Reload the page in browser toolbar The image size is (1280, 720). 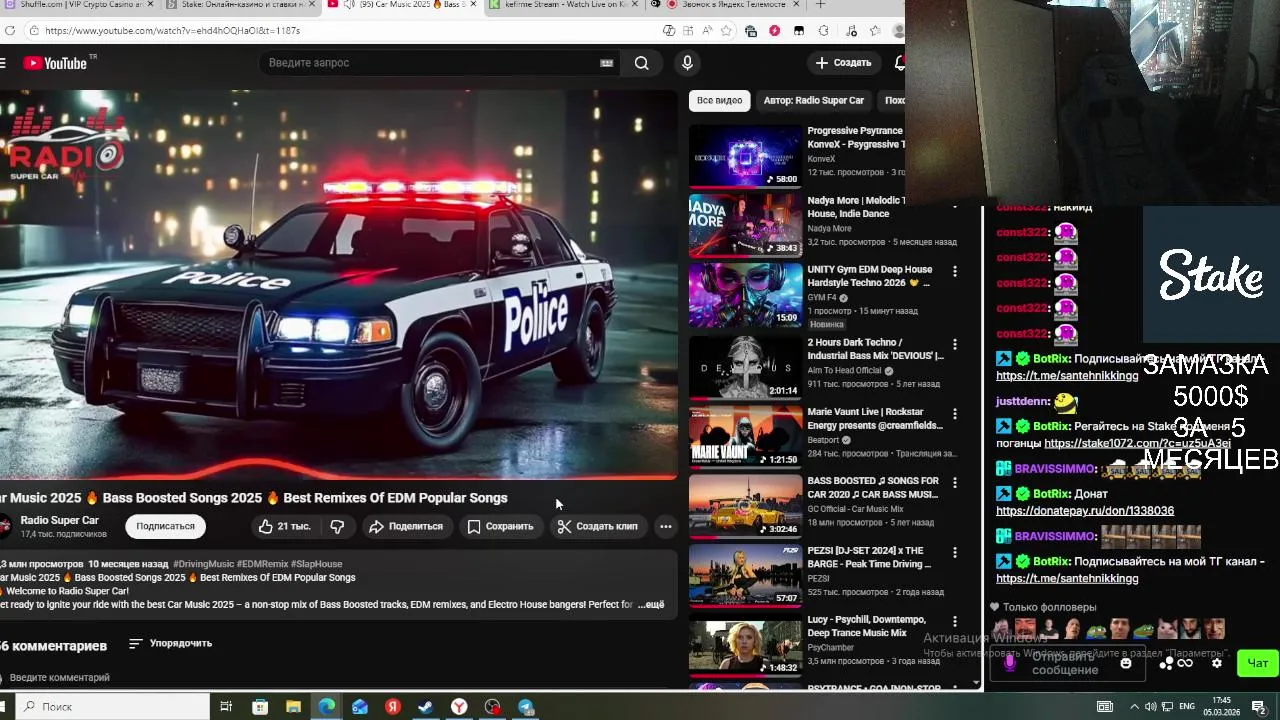point(9,31)
